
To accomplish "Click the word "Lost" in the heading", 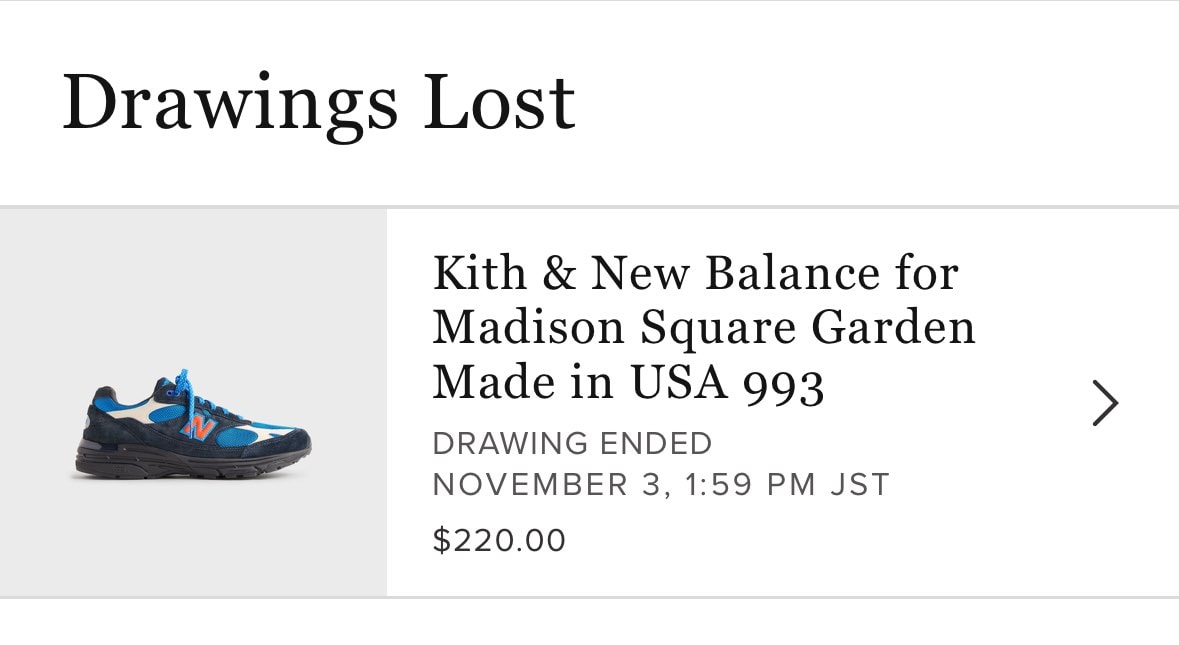I will tap(499, 103).
